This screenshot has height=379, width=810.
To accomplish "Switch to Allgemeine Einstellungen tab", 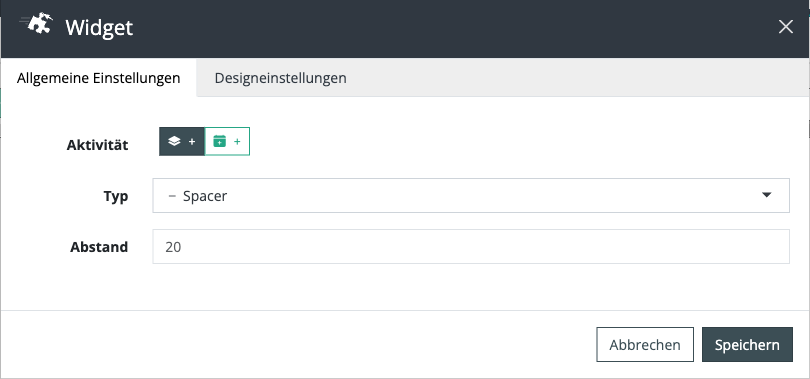I will click(x=99, y=78).
